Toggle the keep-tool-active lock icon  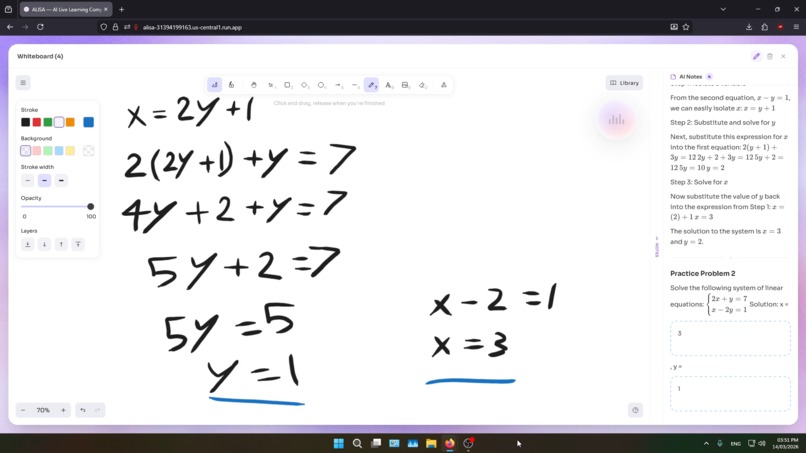pos(231,85)
